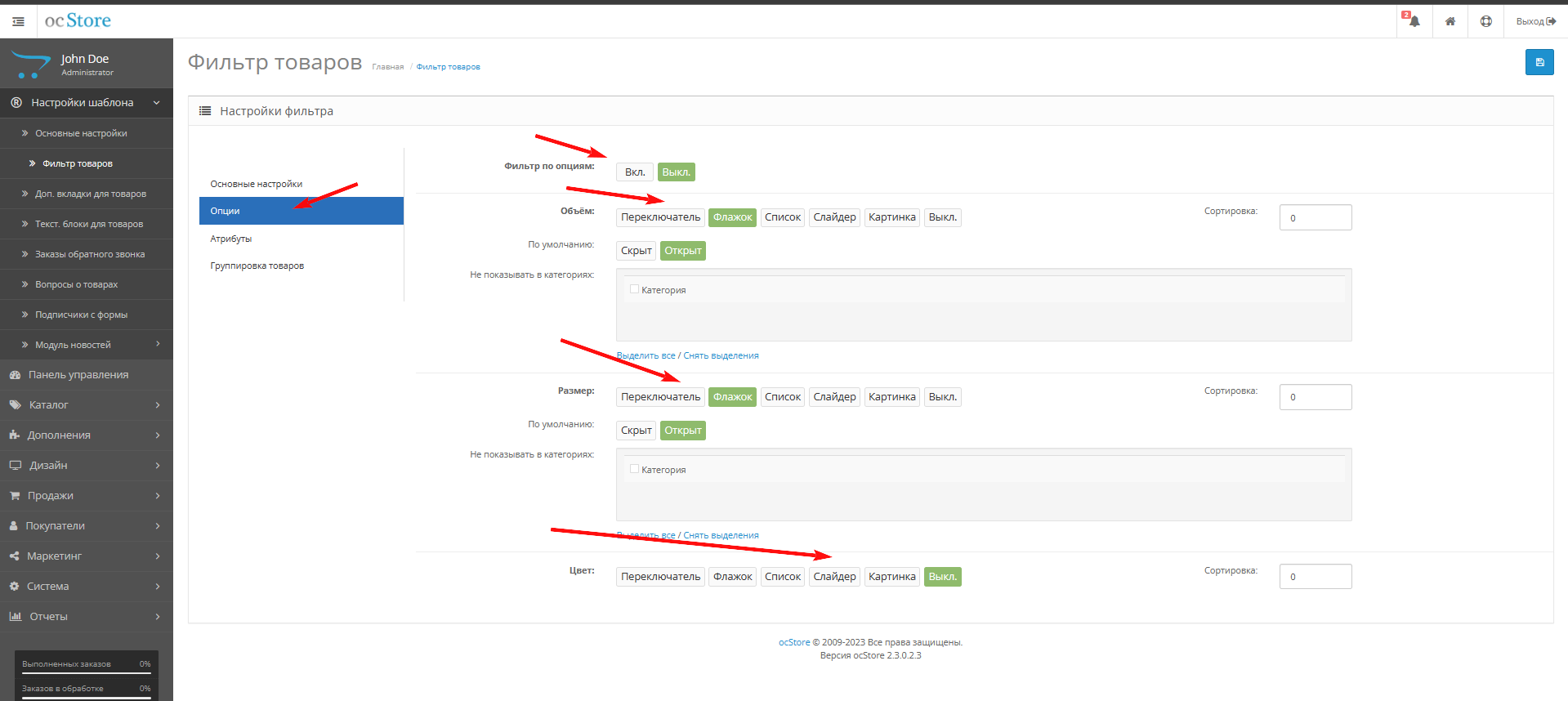Open the notifications bell icon
Screen dimensions: 1568x701
(x=1414, y=21)
